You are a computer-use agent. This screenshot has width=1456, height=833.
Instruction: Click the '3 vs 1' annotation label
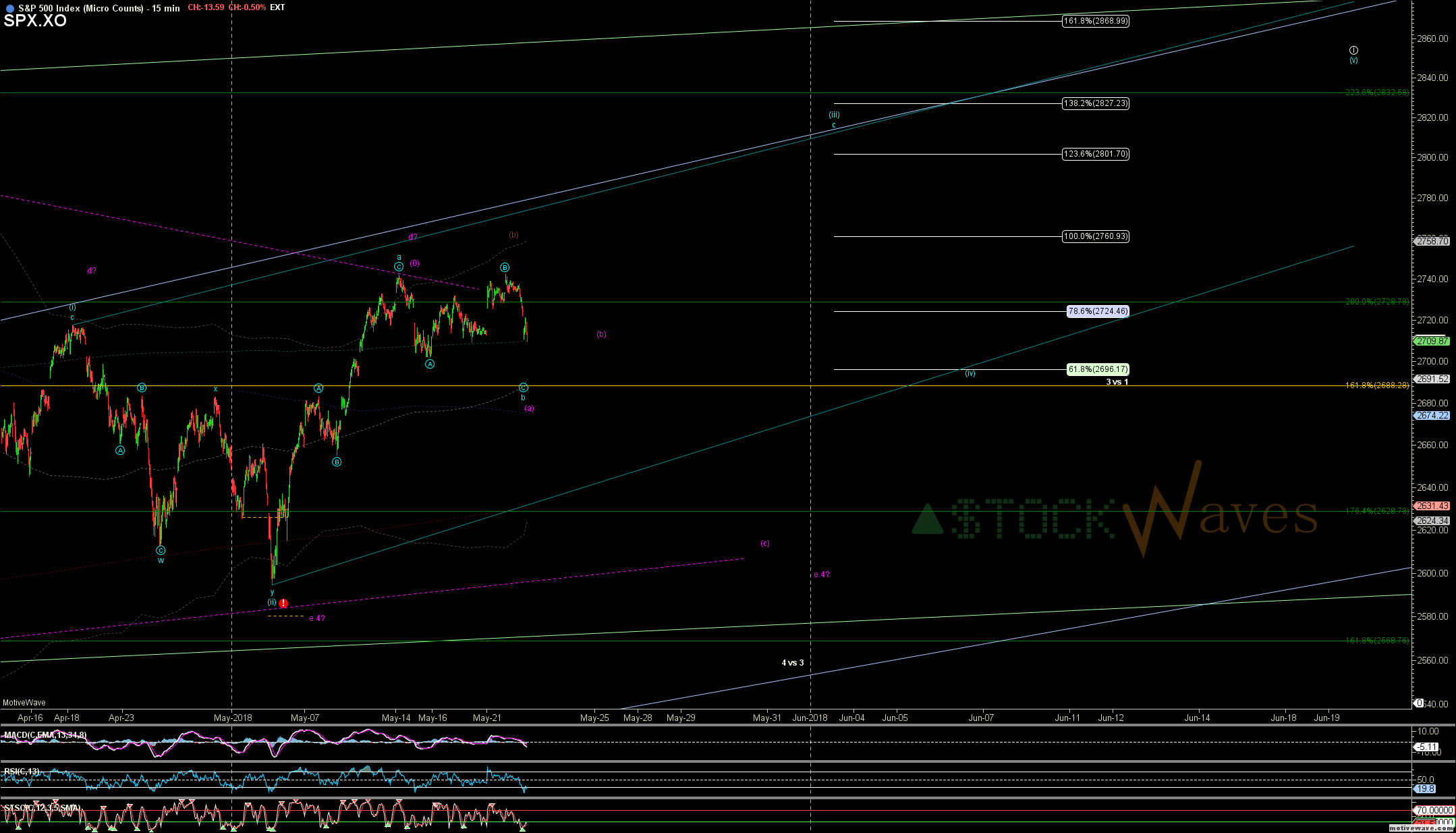point(1117,382)
